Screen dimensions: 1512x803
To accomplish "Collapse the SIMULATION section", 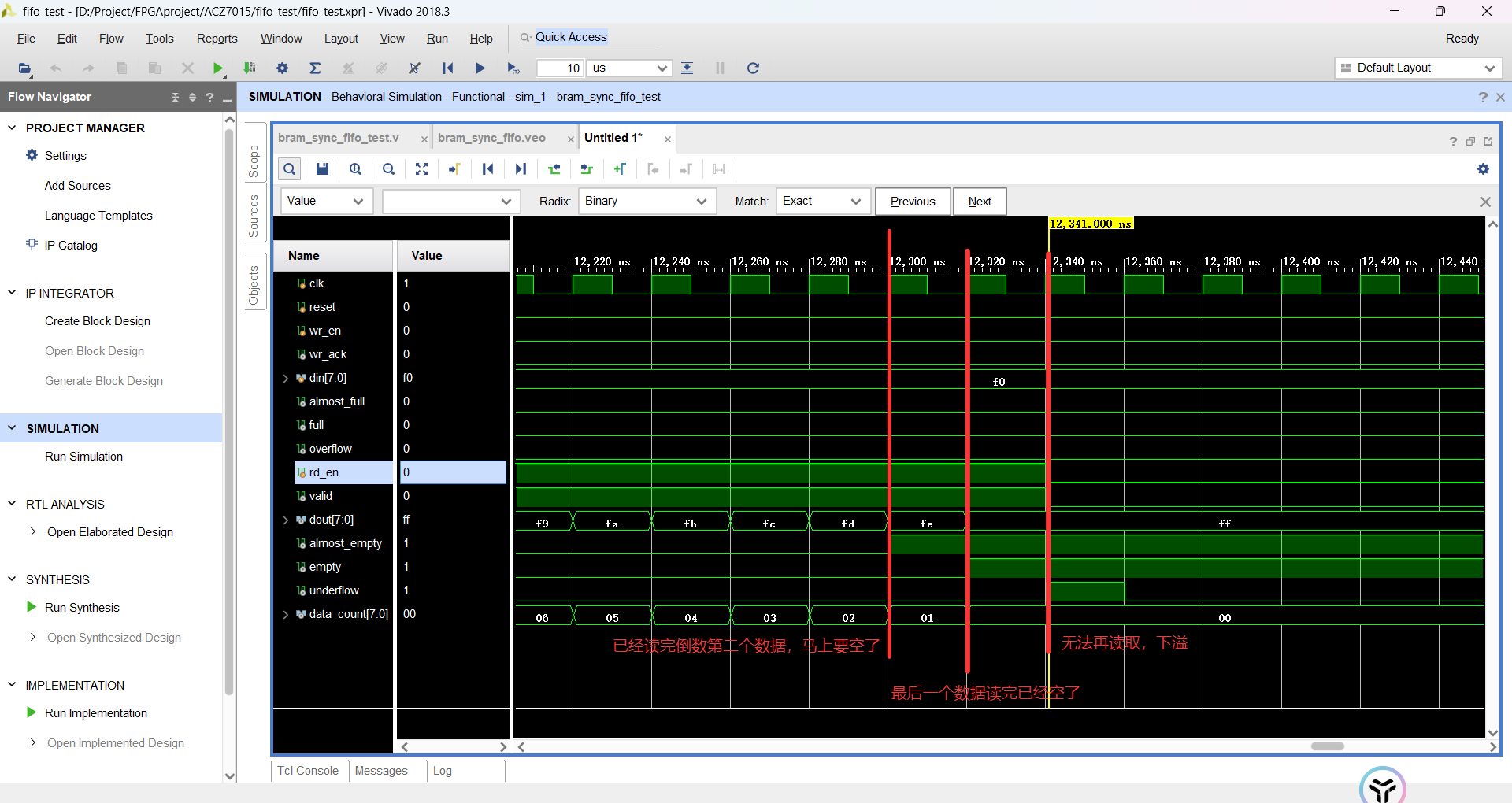I will tap(12, 428).
